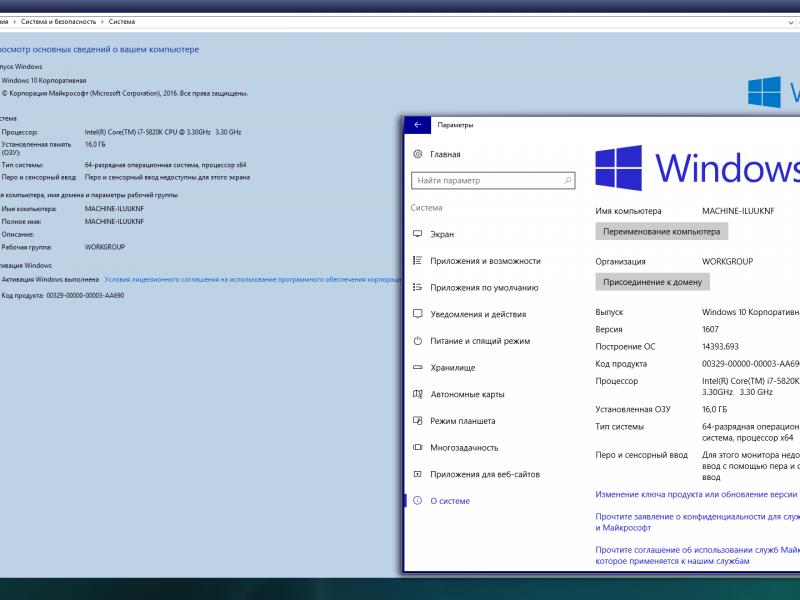
Task: Open Приложения для веб-сайтов
Action: tap(485, 474)
